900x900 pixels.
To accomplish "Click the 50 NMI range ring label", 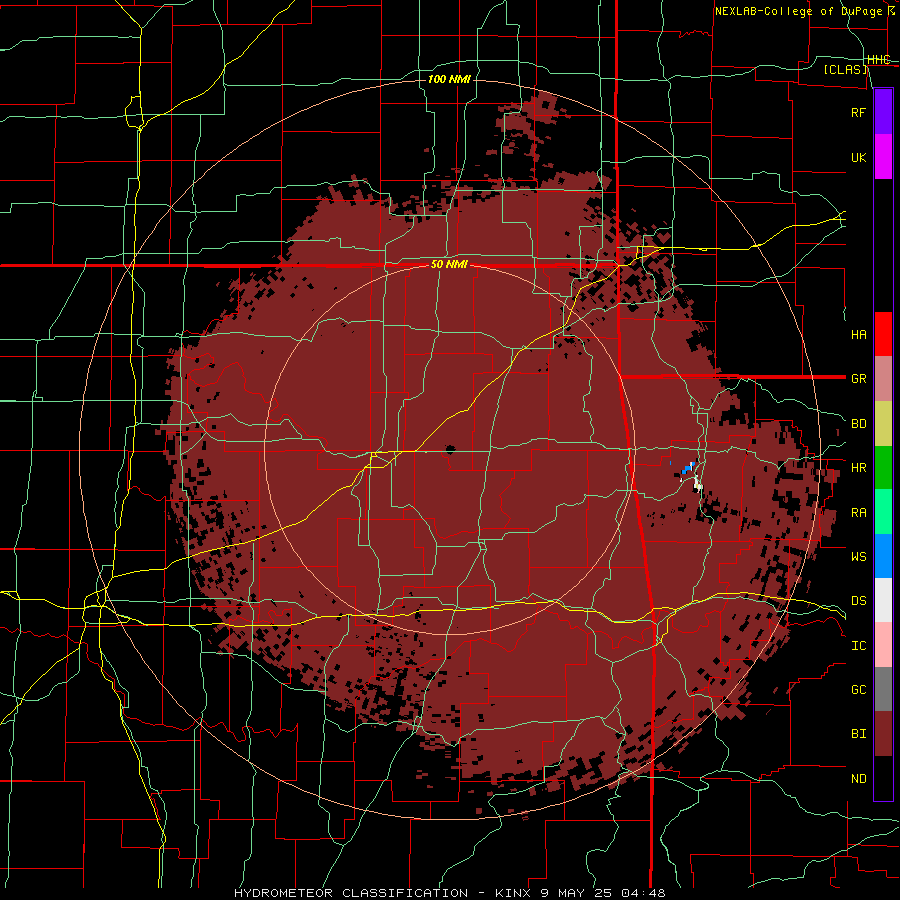I will 449,265.
